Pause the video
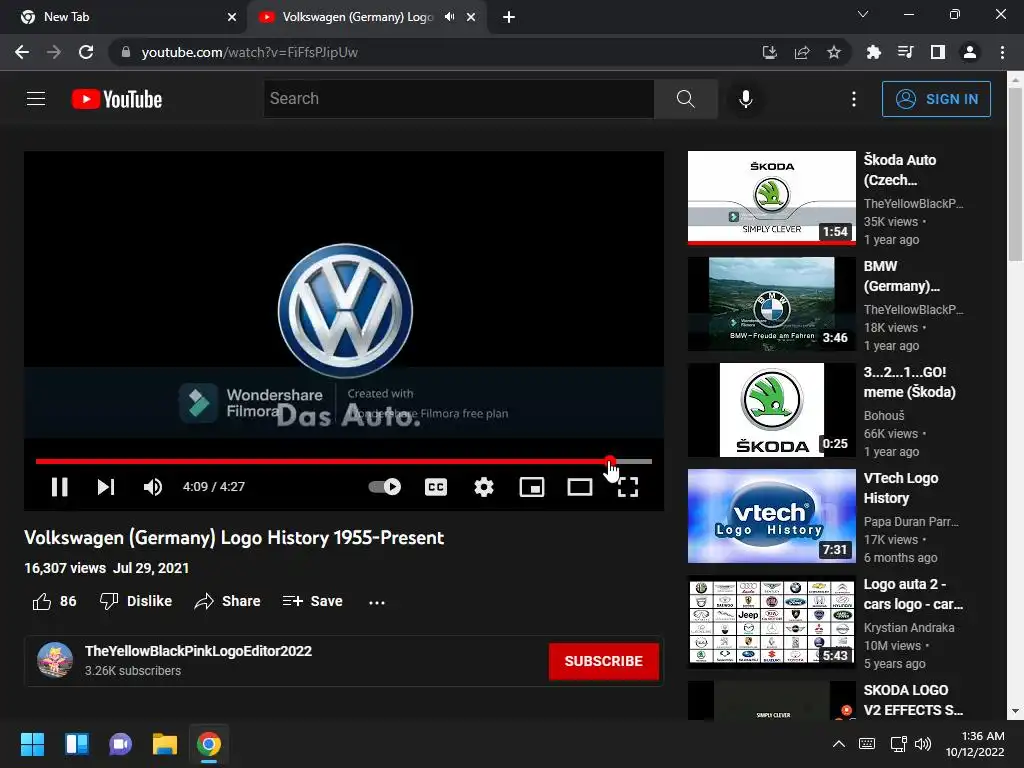The image size is (1024, 768). [x=59, y=487]
